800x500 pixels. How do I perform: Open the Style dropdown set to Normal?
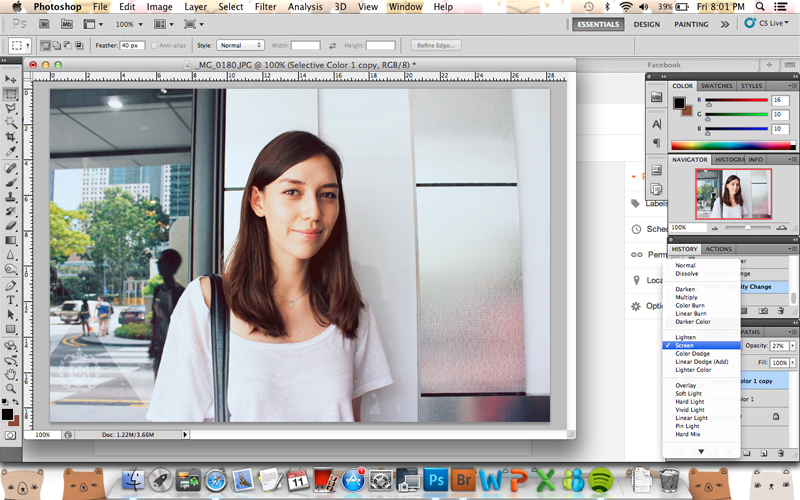[240, 45]
